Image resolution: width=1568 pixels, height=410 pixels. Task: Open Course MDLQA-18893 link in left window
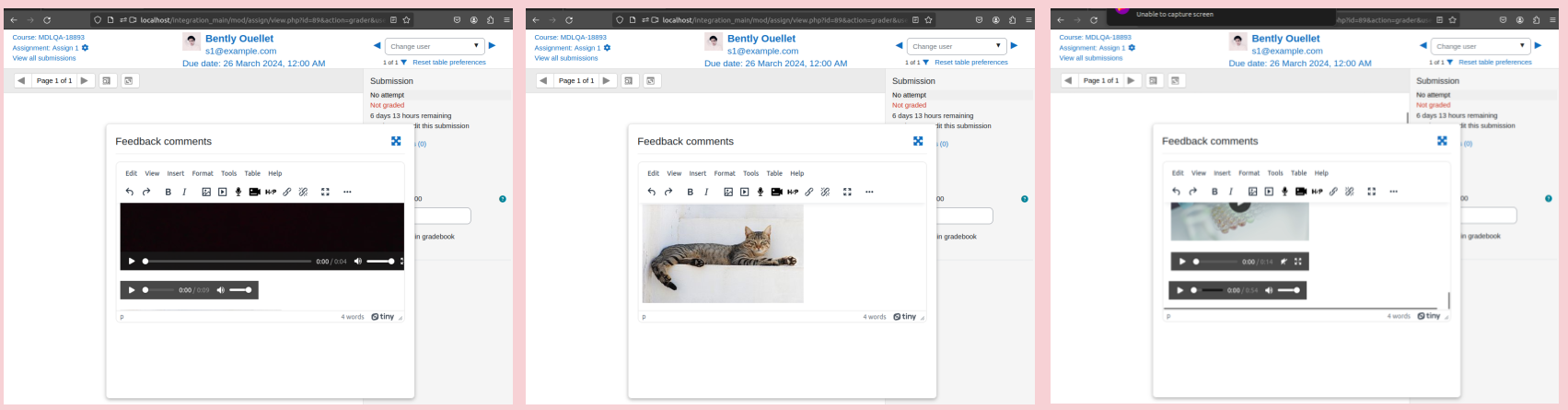(x=48, y=38)
